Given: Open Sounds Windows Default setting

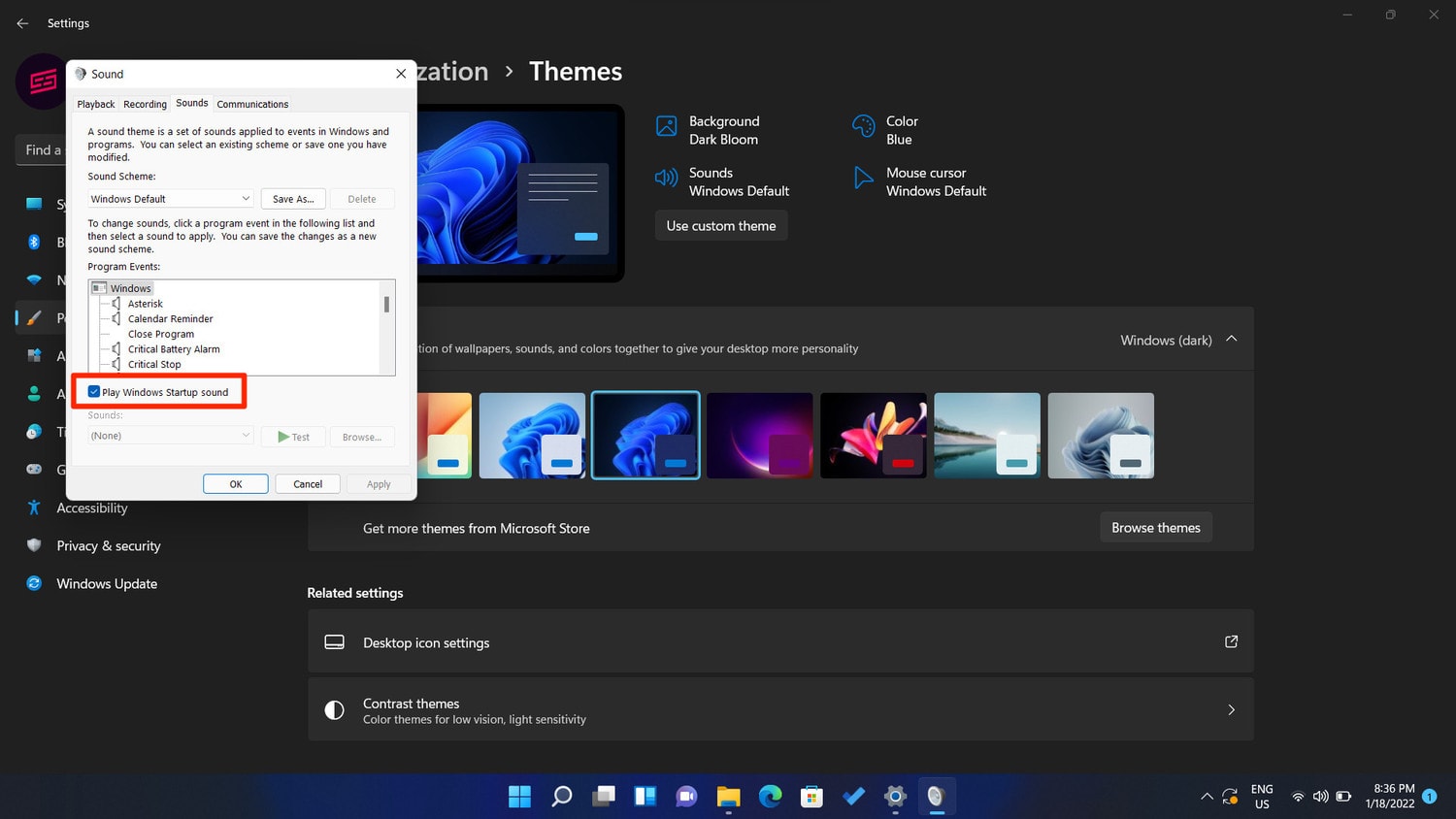Looking at the screenshot, I should pos(723,181).
